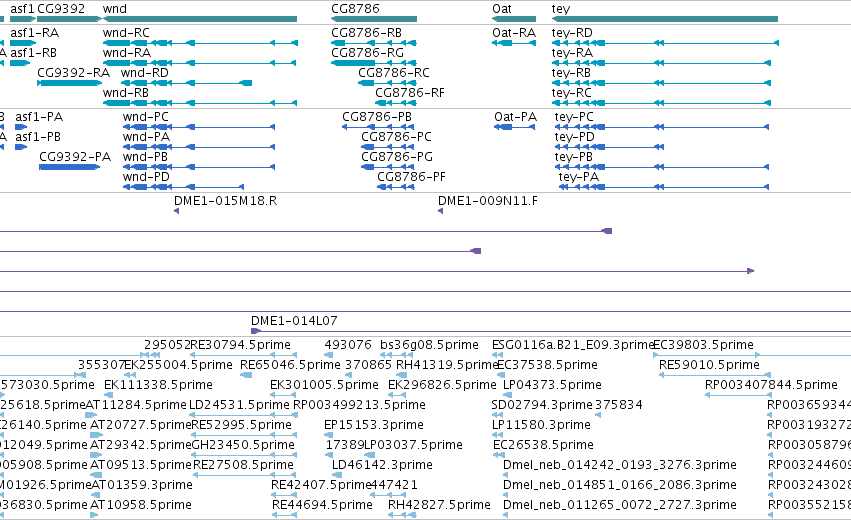Image resolution: width=851 pixels, height=520 pixels.
Task: Click EST RE65046.5prime
Action: 290,365
